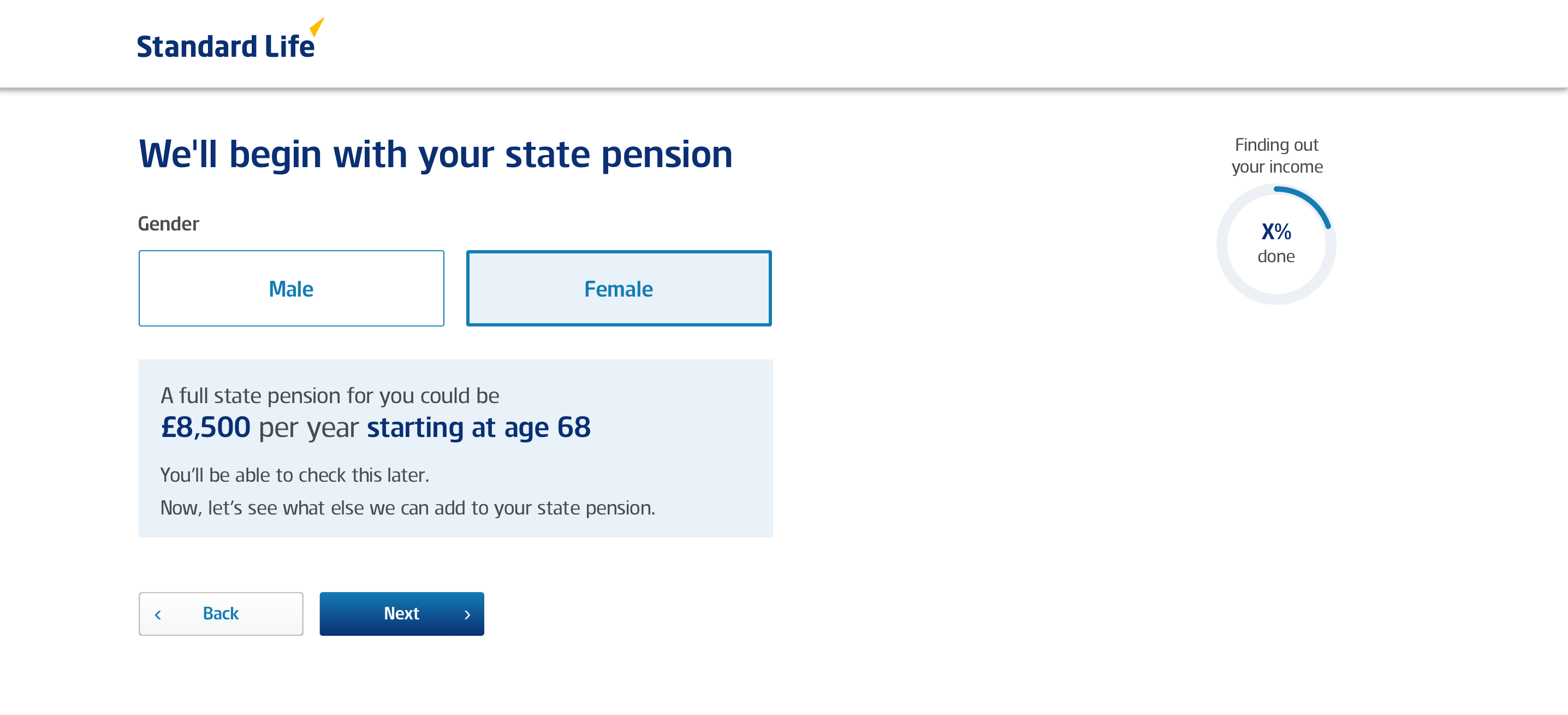
Task: Click the 'Finding out your income' label
Action: click(x=1276, y=155)
